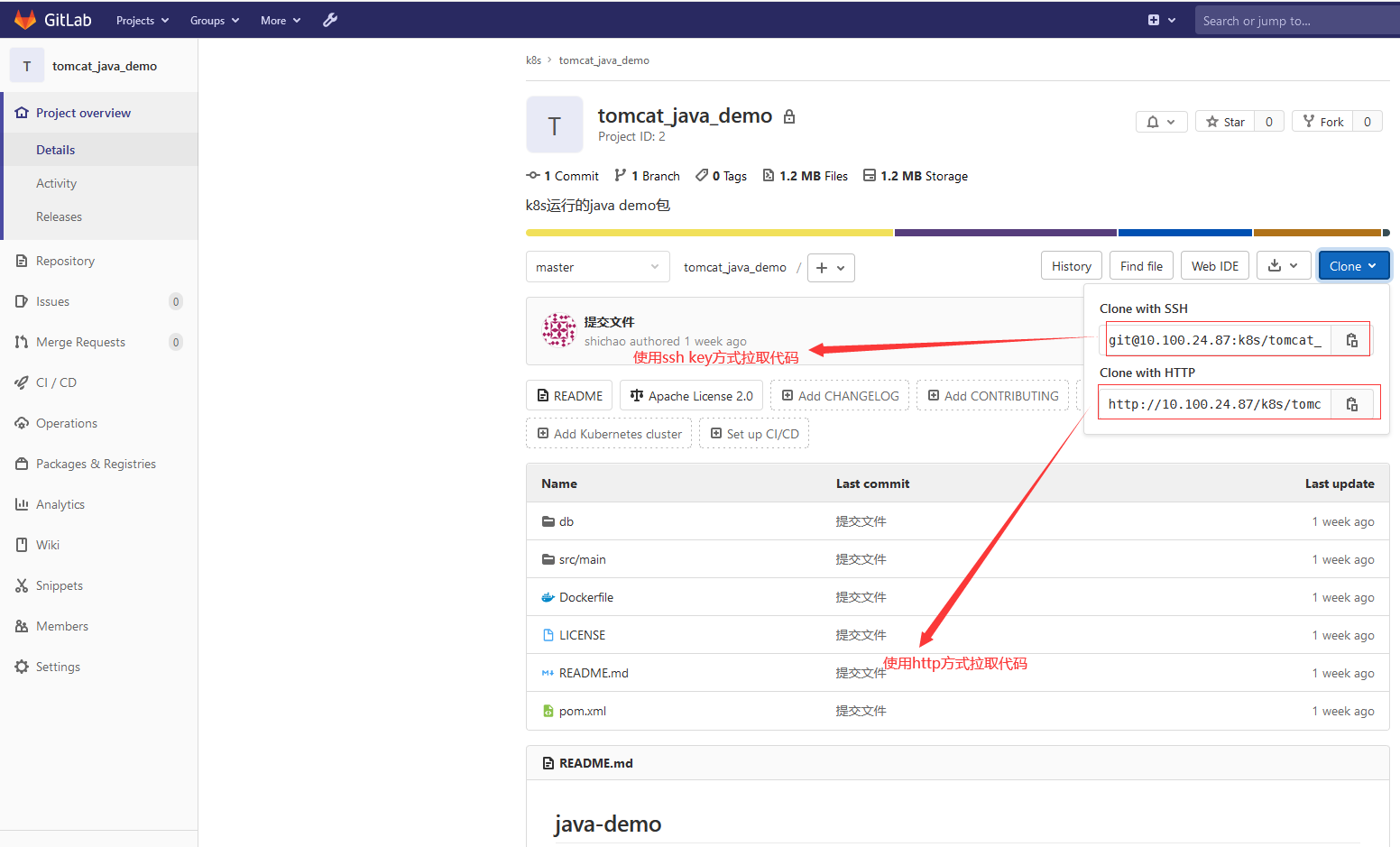
Task: Open the k8s breadcrumb link
Action: pos(533,60)
